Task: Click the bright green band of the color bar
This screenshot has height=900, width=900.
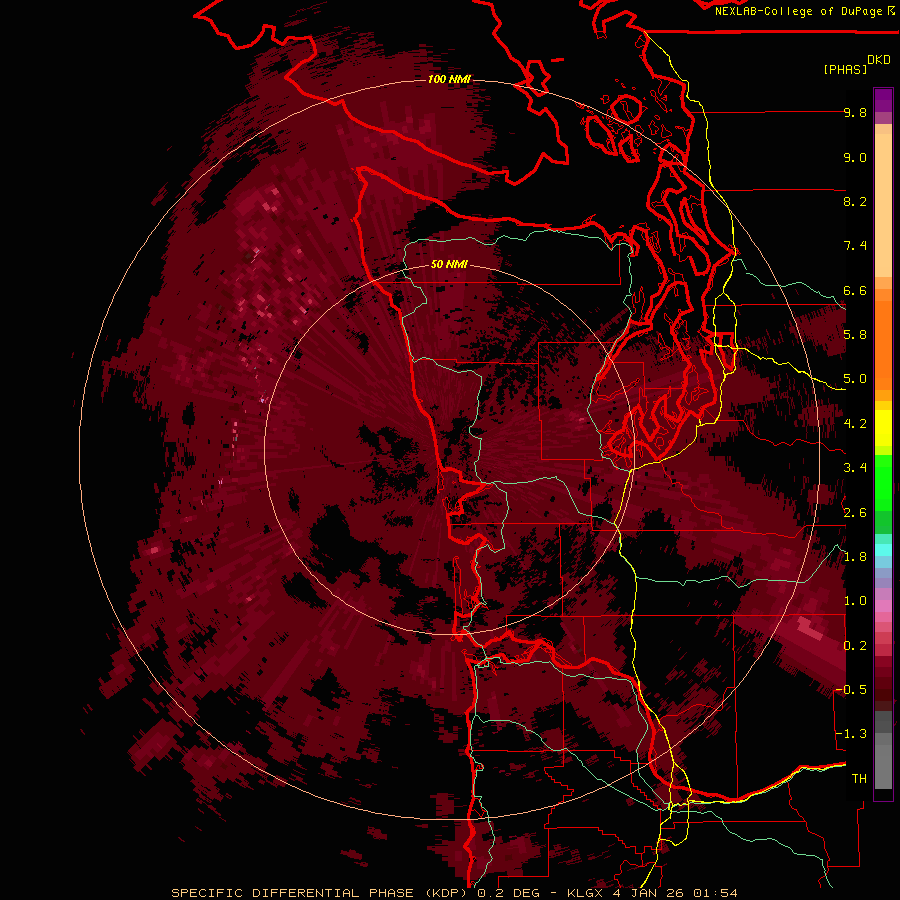Action: click(883, 483)
